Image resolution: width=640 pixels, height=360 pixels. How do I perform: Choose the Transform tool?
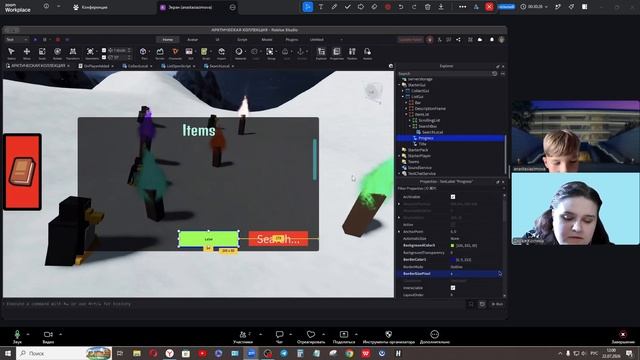pyautogui.click(x=73, y=53)
